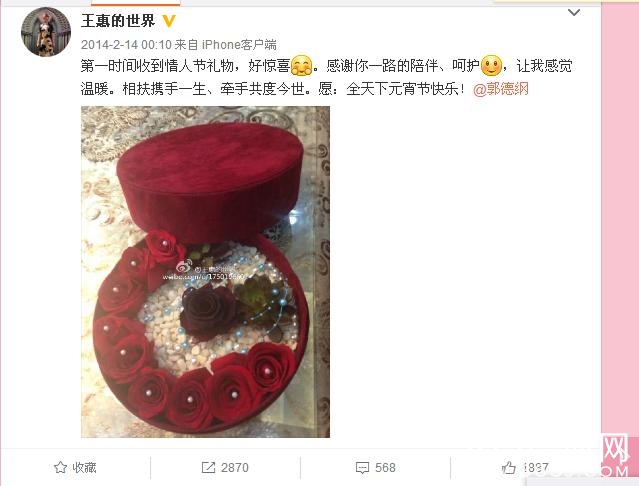Click the orange verified V badge
Image resolution: width=639 pixels, height=486 pixels.
[169, 20]
